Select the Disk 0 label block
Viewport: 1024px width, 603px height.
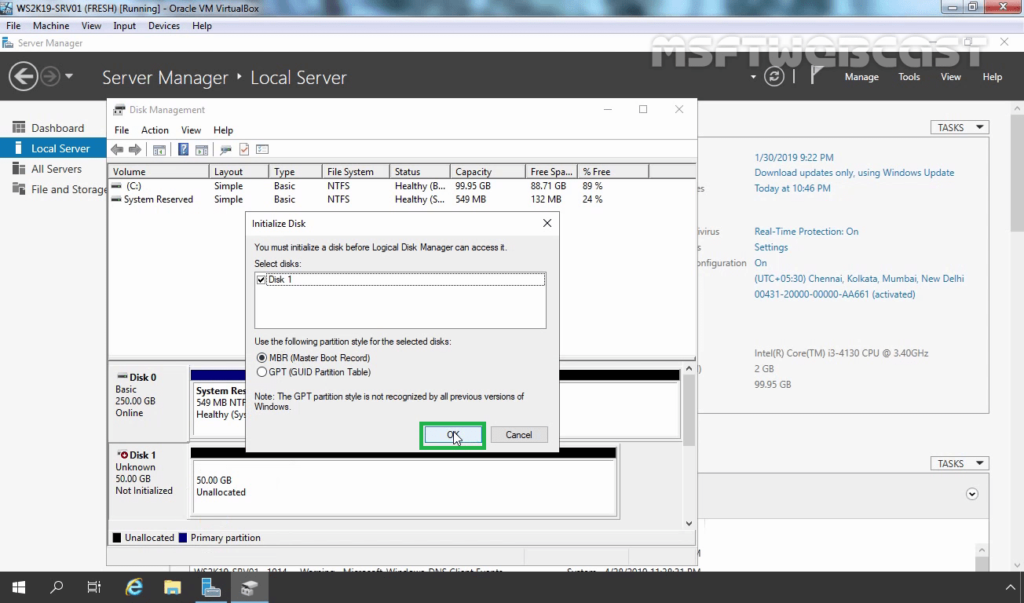pyautogui.click(x=148, y=403)
